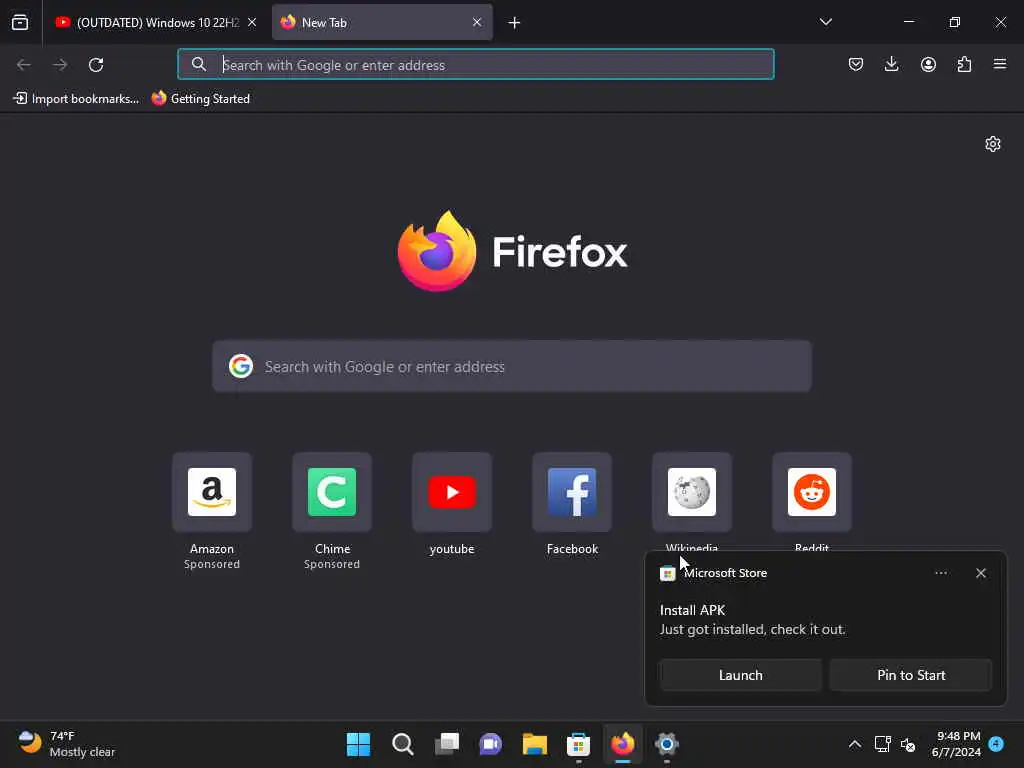
Task: Open the weather widget showing 74°F
Action: coord(67,744)
